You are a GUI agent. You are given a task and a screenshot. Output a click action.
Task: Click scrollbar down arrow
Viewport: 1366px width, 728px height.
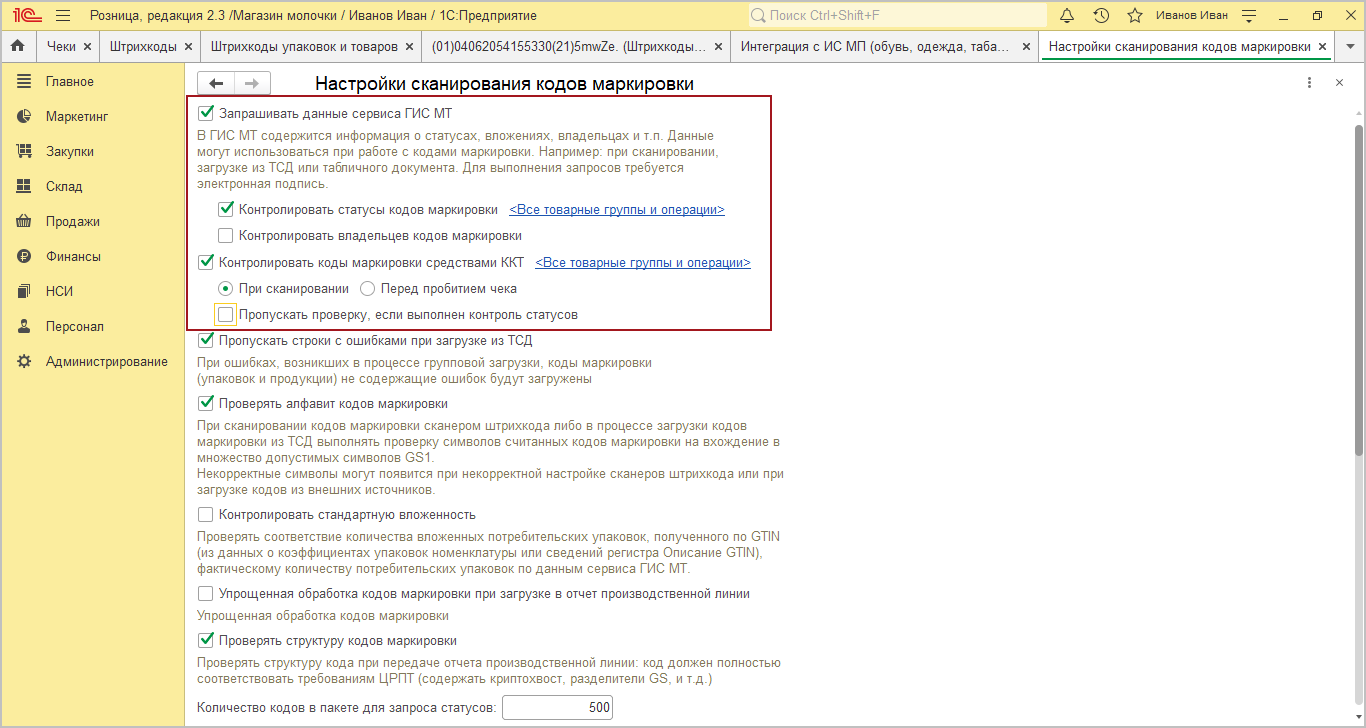pyautogui.click(x=1359, y=719)
